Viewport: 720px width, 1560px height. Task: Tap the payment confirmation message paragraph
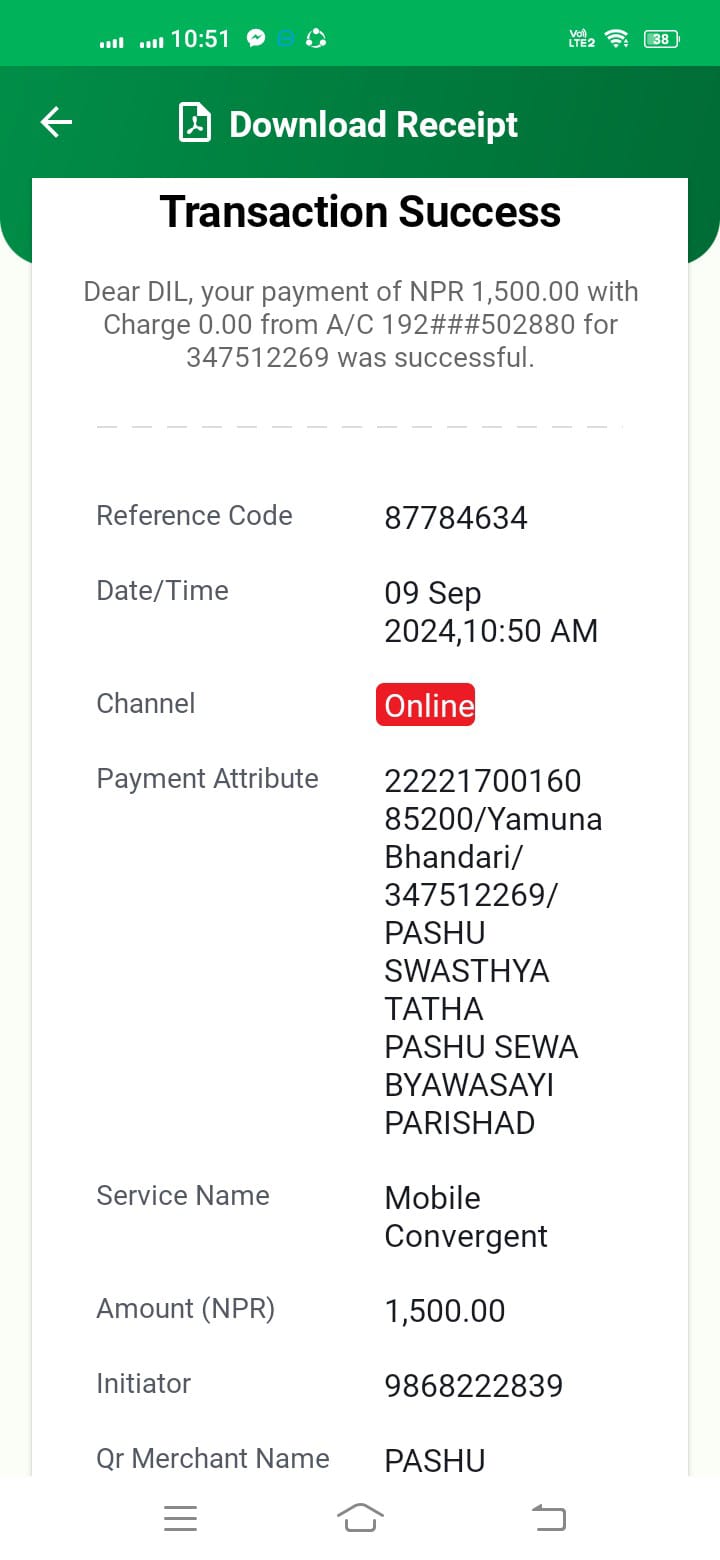point(360,324)
